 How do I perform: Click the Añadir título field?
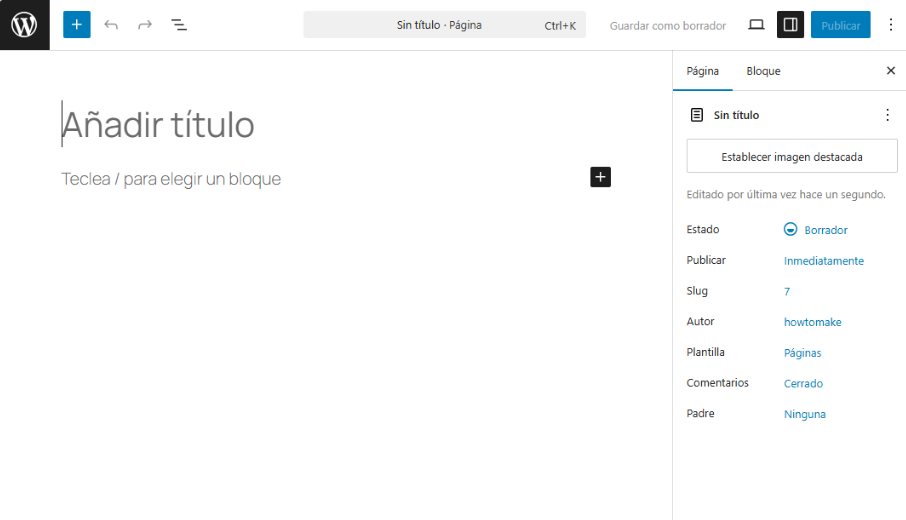pos(158,125)
